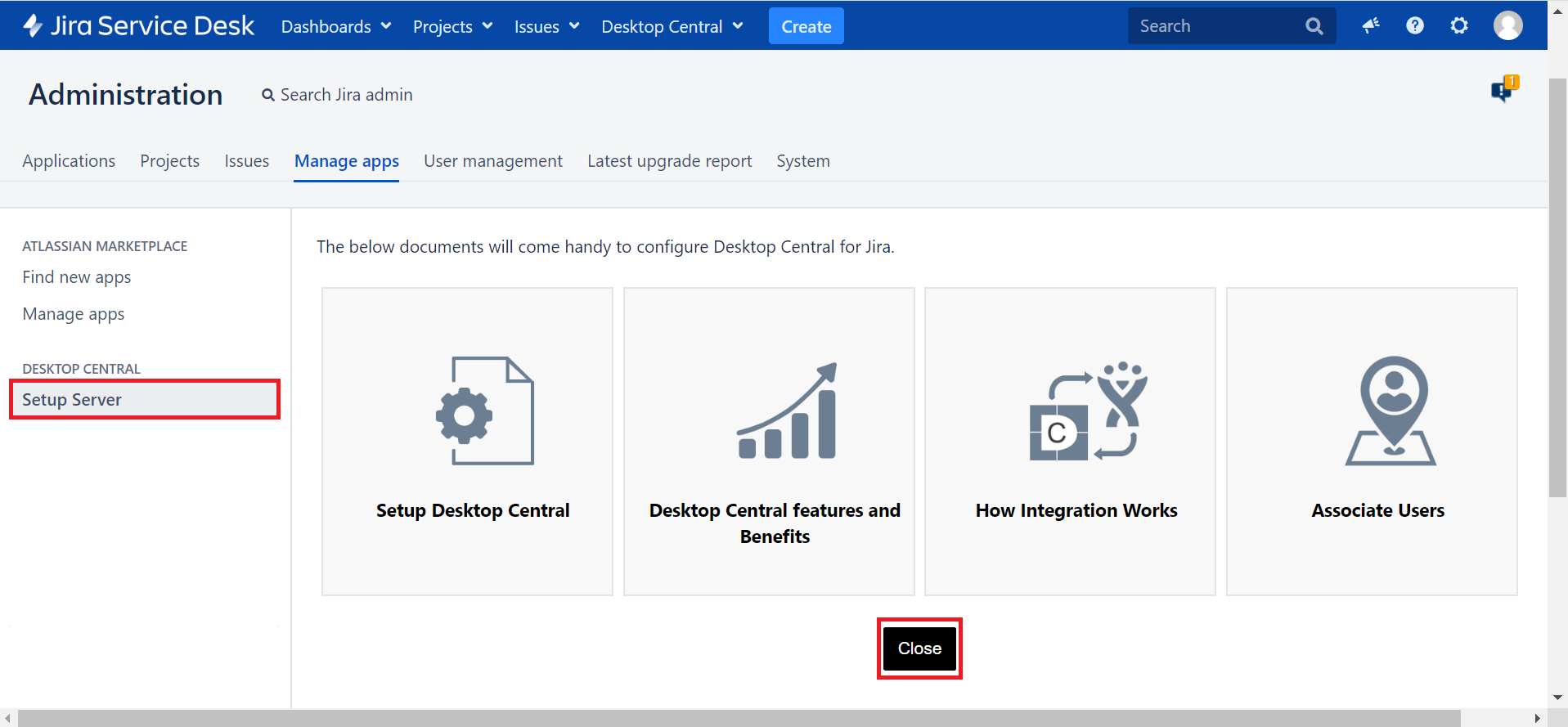Image resolution: width=1568 pixels, height=727 pixels.
Task: Open How Integration Works title
Action: pyautogui.click(x=1076, y=510)
